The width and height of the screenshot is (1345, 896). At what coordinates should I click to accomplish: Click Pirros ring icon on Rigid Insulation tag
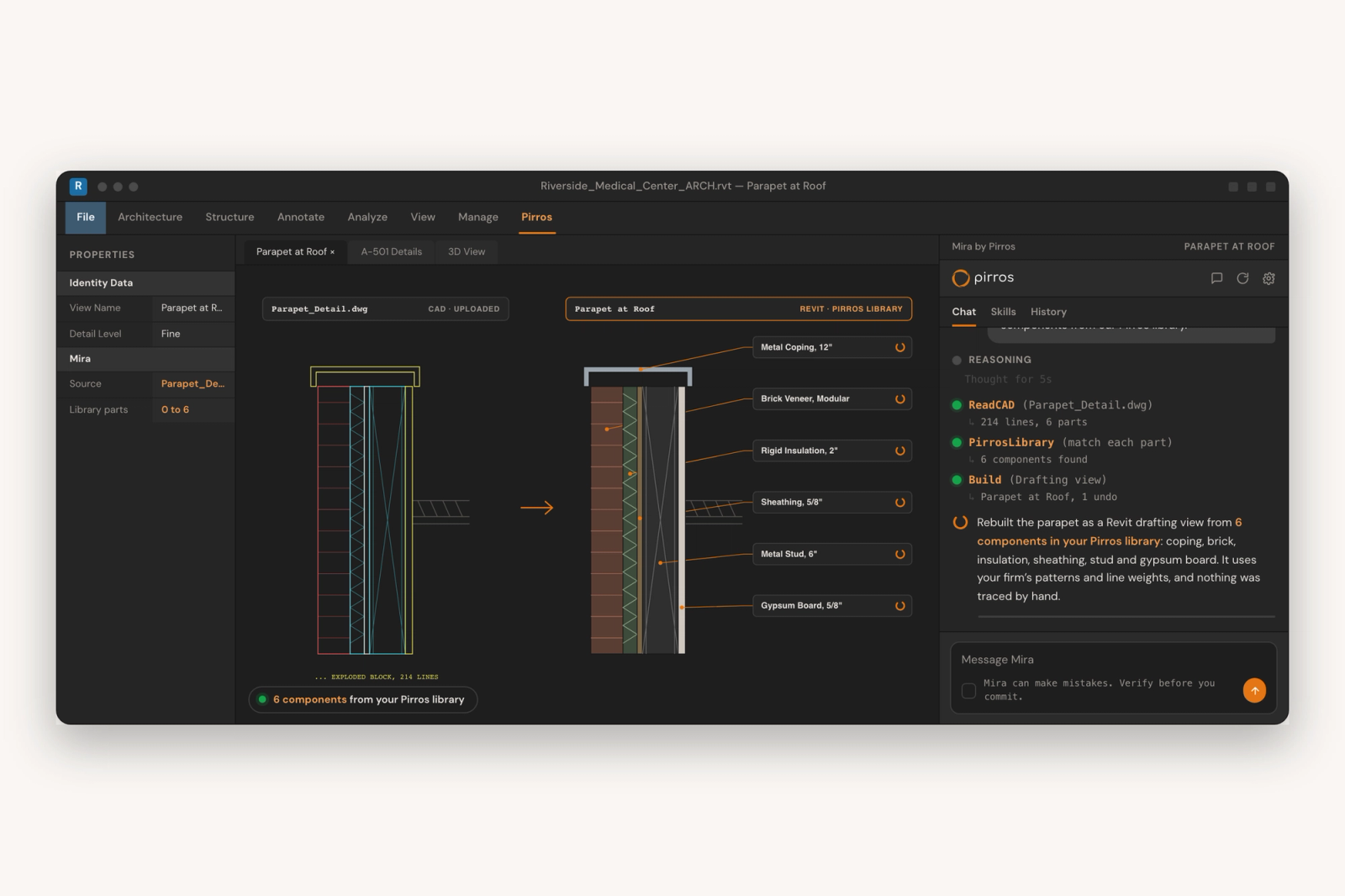click(899, 451)
